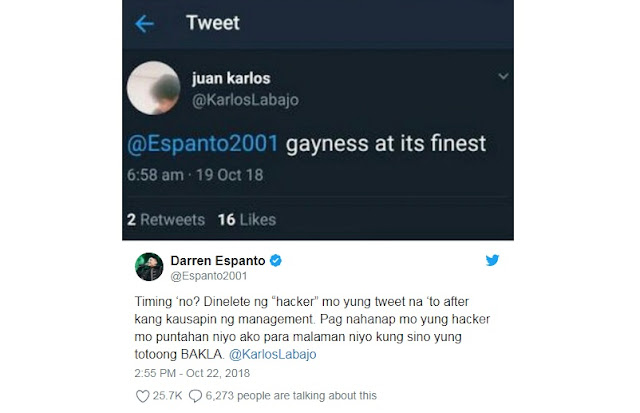
Task: Click the Twitter bird logo icon
Action: pos(492,260)
